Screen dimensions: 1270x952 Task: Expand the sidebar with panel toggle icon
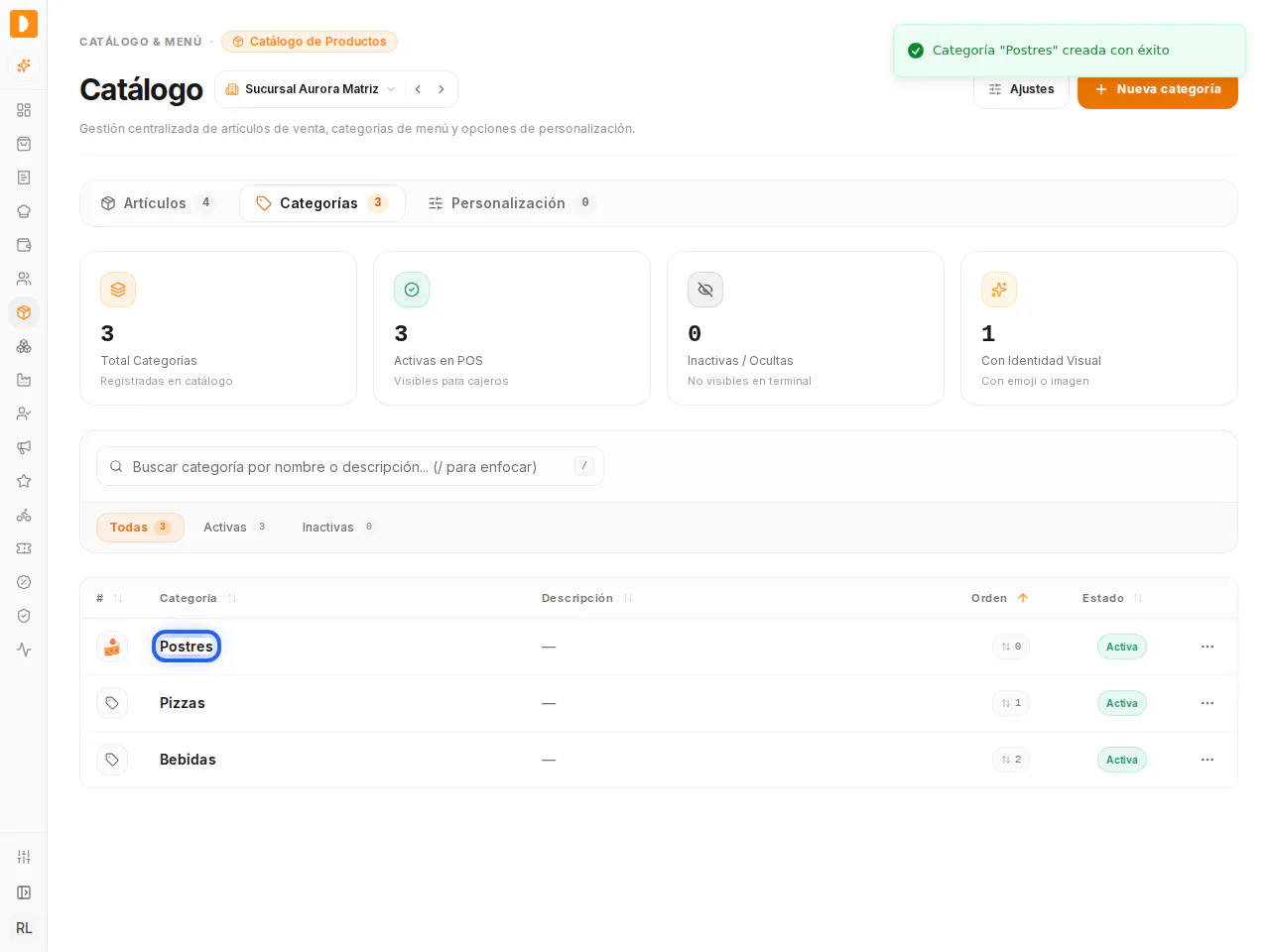[24, 892]
